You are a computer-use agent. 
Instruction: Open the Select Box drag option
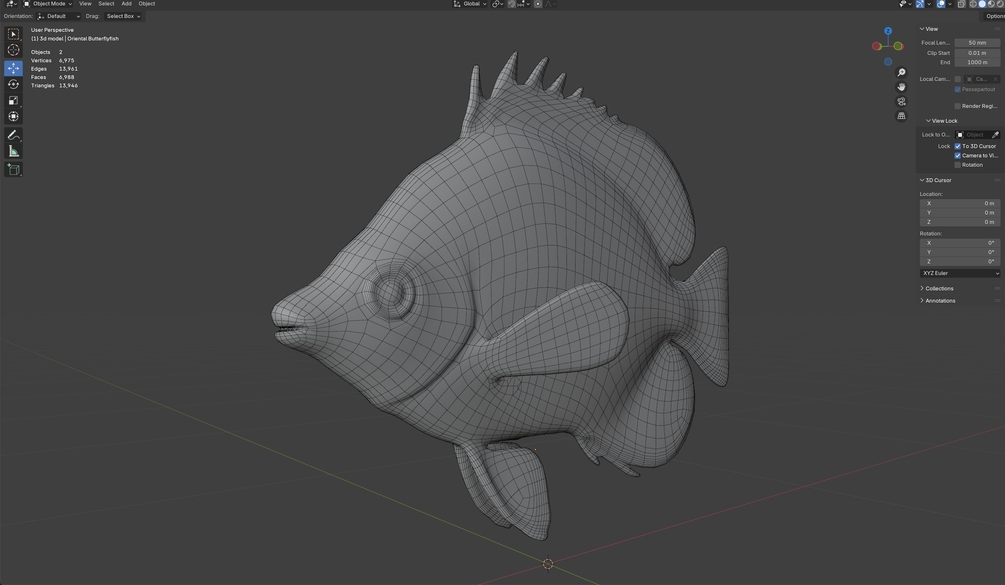click(123, 16)
